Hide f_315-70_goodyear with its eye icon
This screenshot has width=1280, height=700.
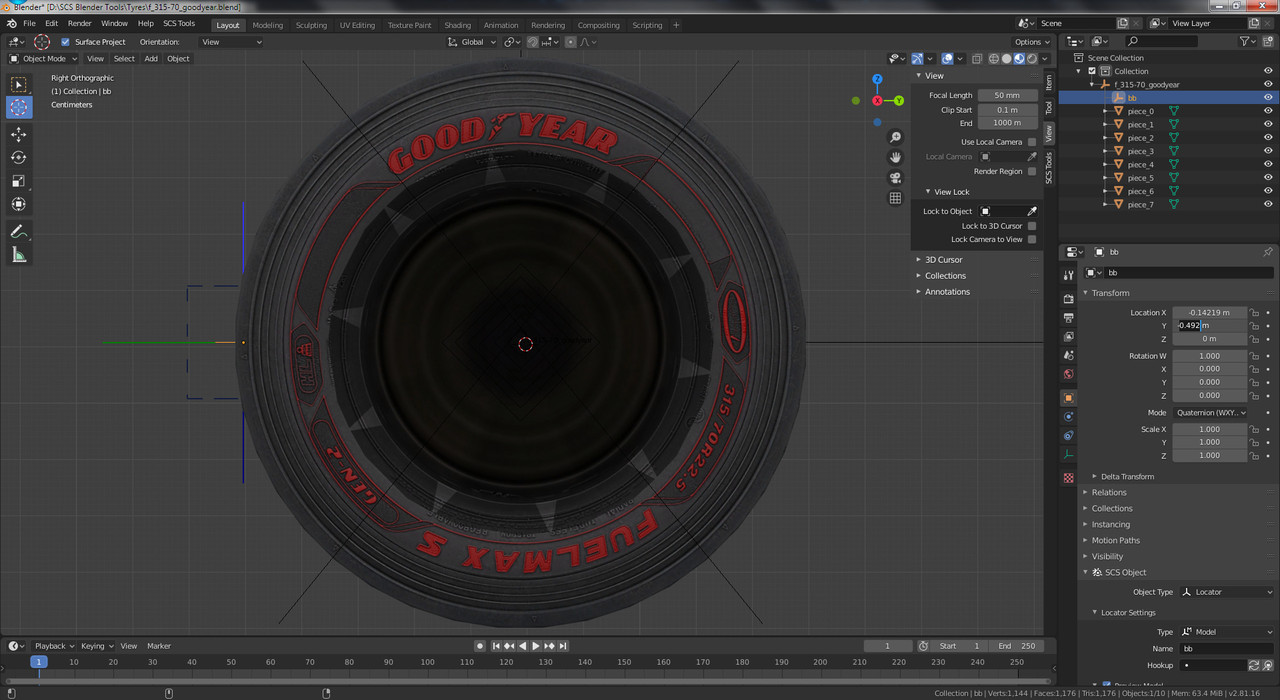[x=1268, y=84]
